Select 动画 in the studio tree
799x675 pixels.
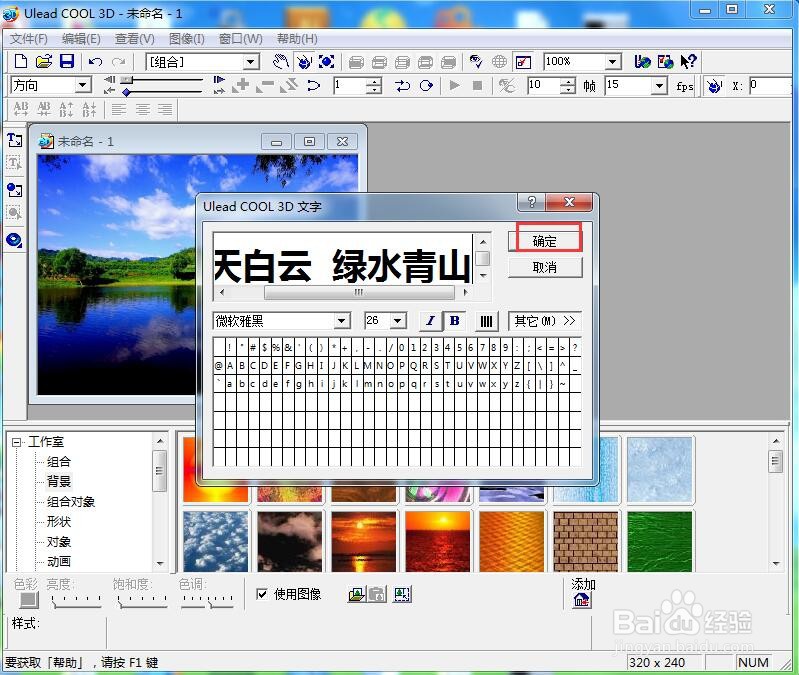pos(59,561)
